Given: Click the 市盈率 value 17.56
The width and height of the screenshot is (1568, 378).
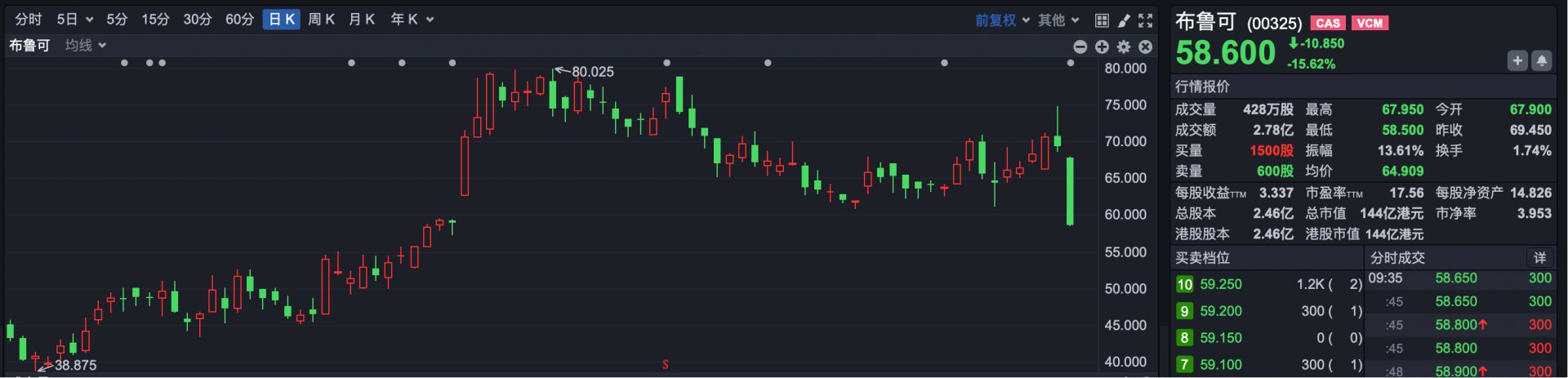Looking at the screenshot, I should (1406, 193).
